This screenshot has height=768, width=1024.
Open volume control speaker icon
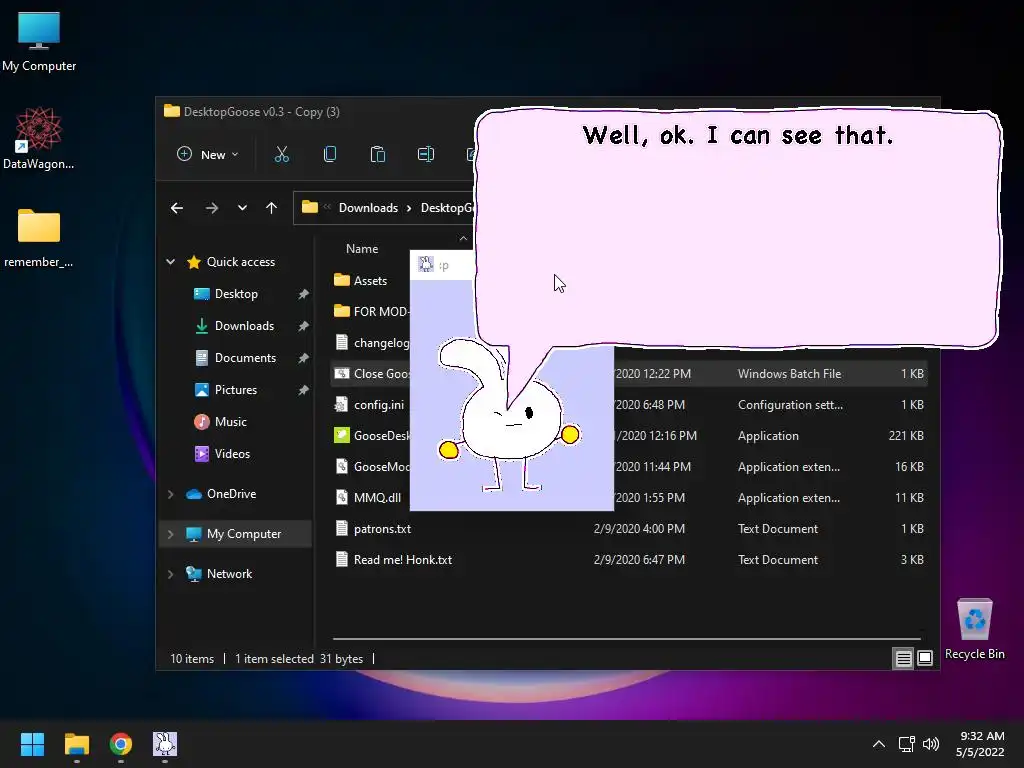tap(931, 744)
